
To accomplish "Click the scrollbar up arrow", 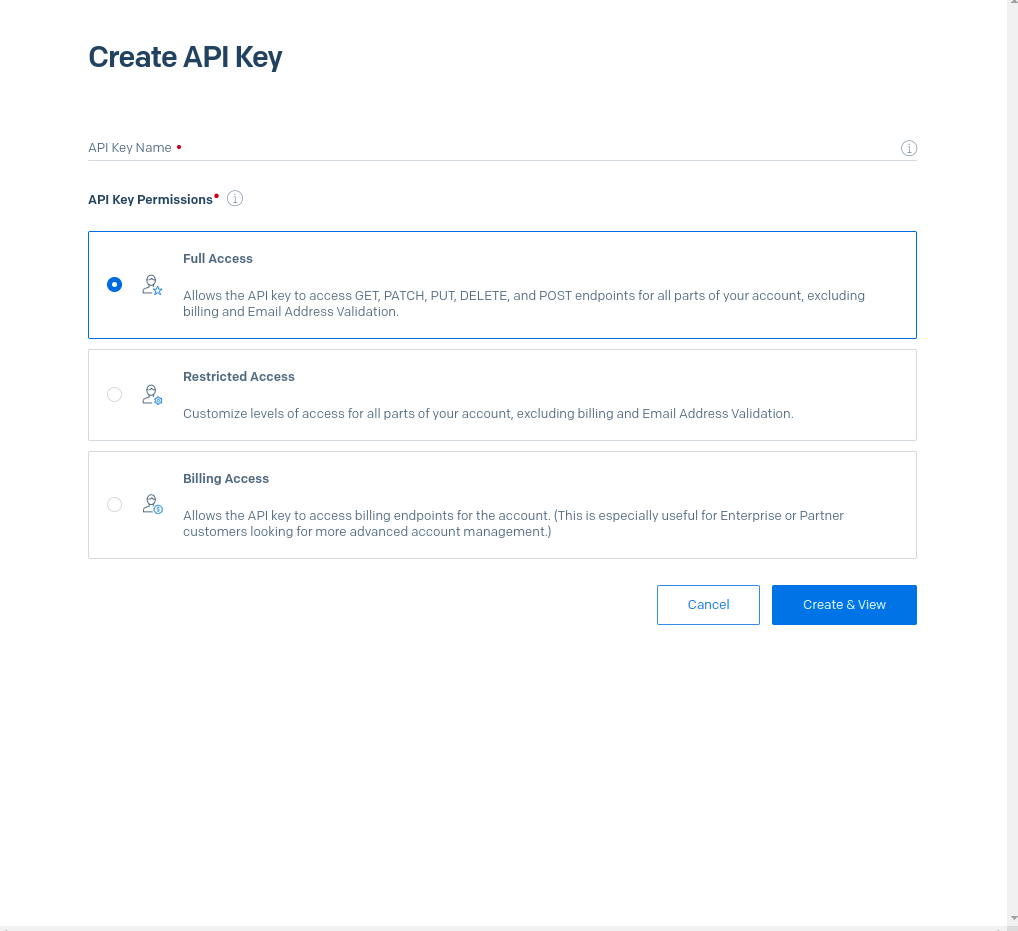I will pyautogui.click(x=1011, y=7).
